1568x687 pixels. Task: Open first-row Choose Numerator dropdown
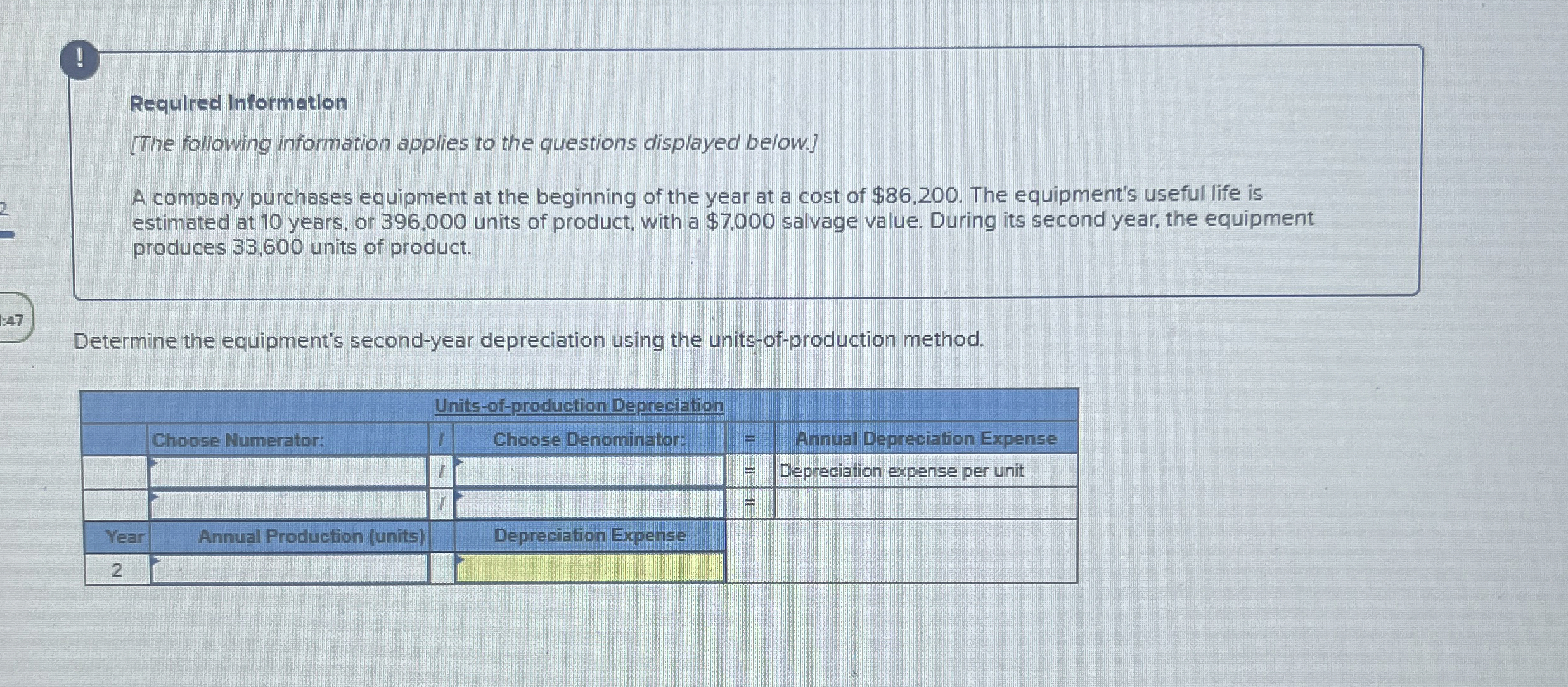tap(288, 472)
